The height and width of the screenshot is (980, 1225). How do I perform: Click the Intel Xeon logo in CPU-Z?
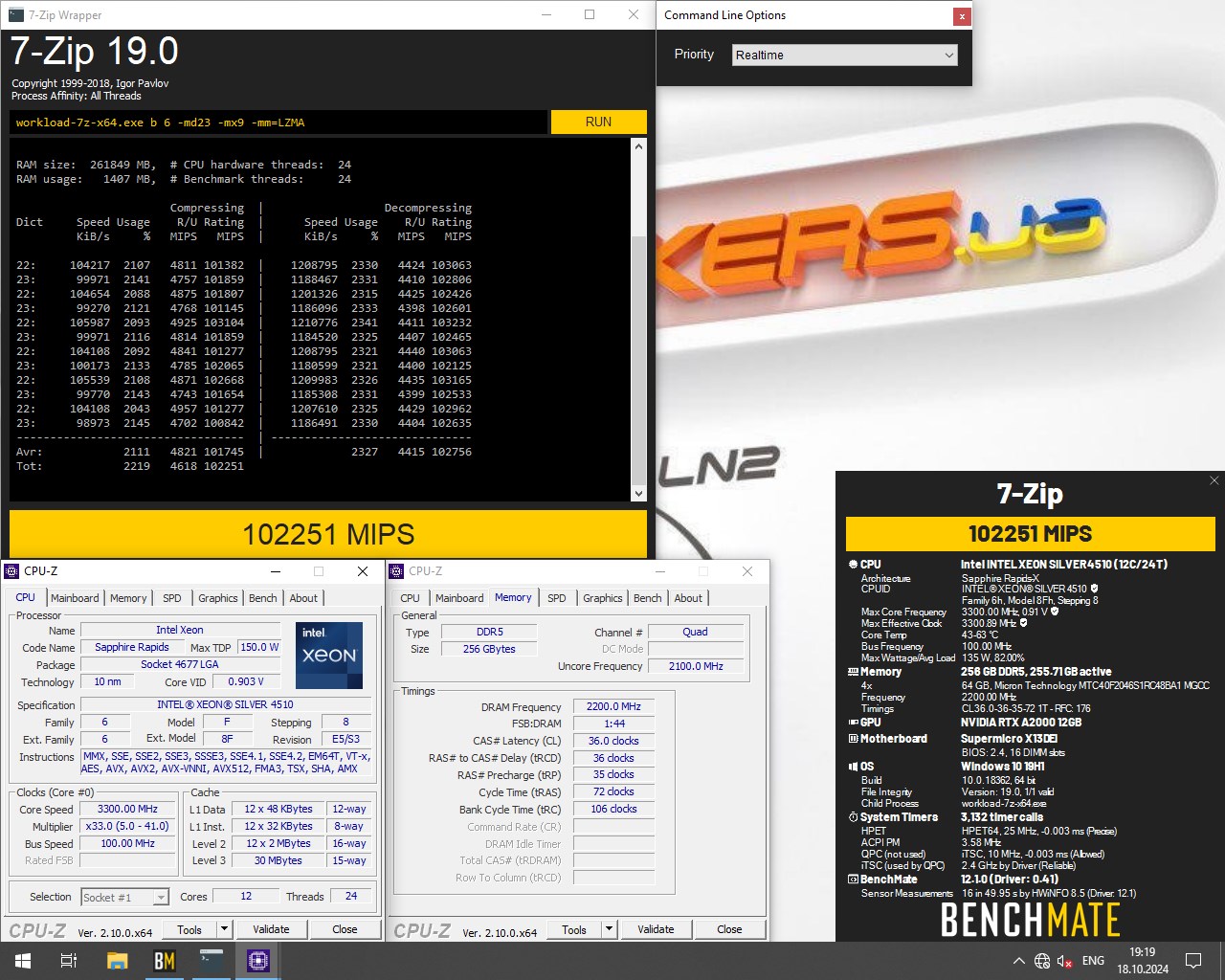click(329, 656)
